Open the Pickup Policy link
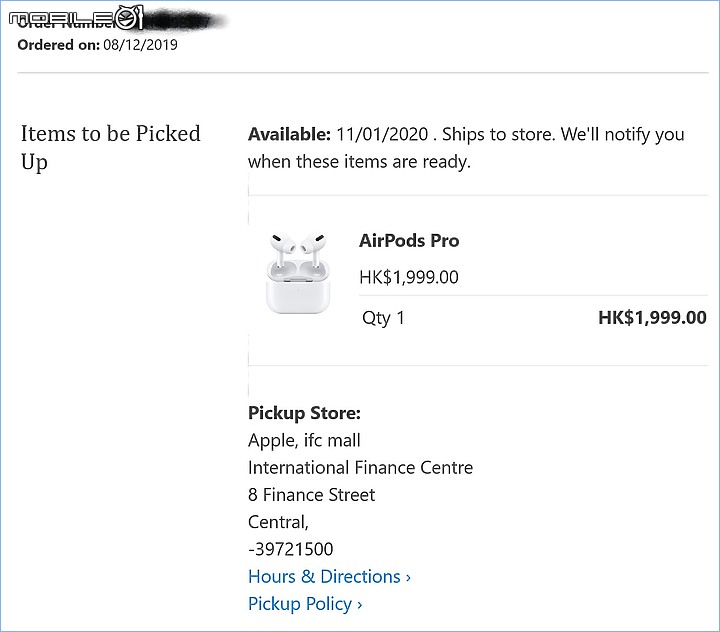The width and height of the screenshot is (720, 632). click(305, 604)
